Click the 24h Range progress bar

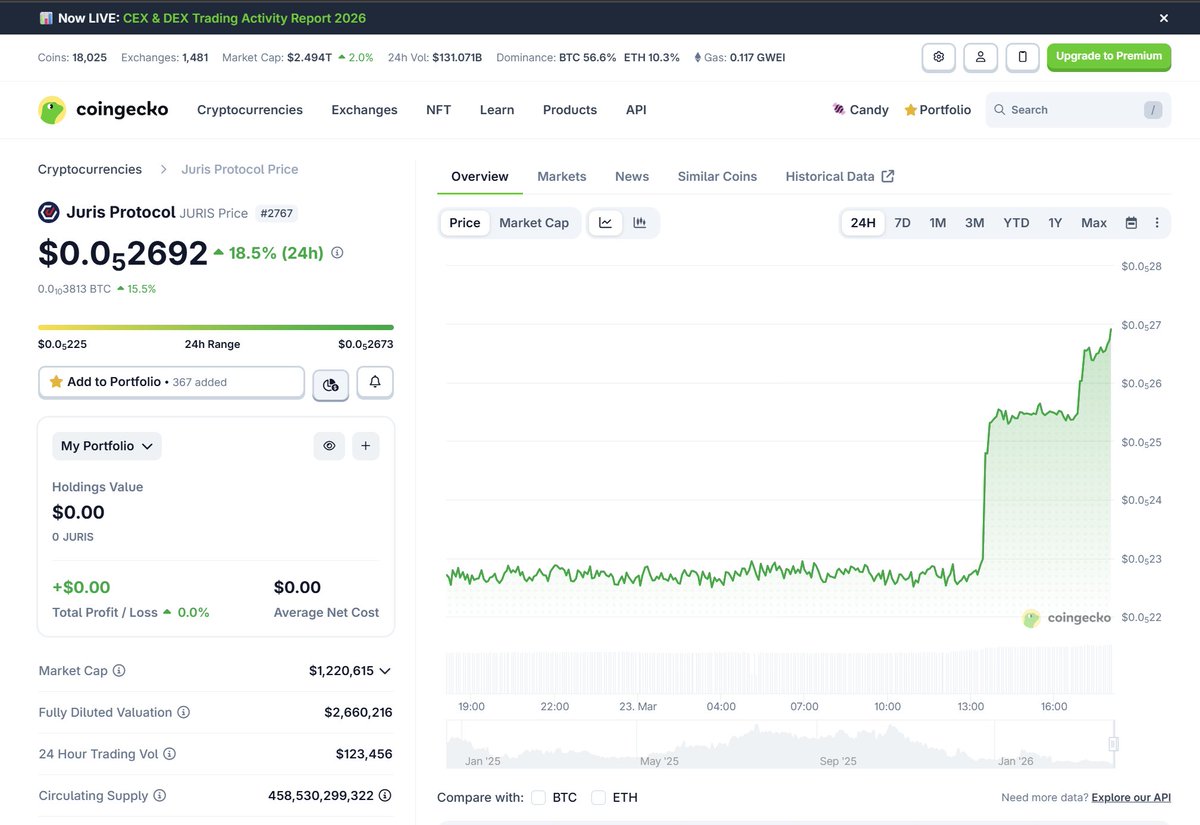[216, 327]
